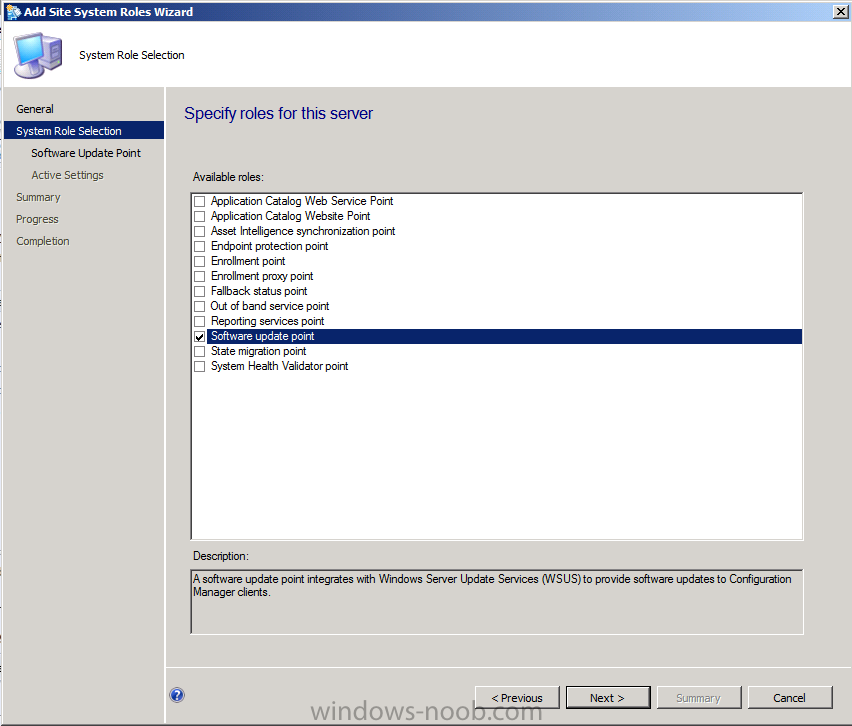The image size is (852, 726).
Task: Check the State migration point checkbox
Action: tap(199, 352)
